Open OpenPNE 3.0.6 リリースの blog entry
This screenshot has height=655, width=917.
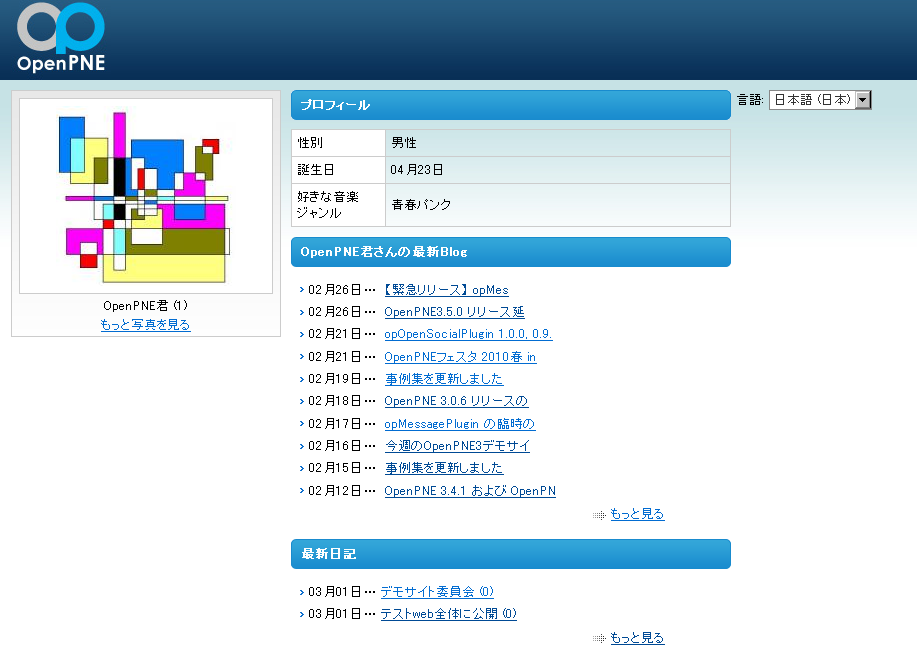[456, 401]
